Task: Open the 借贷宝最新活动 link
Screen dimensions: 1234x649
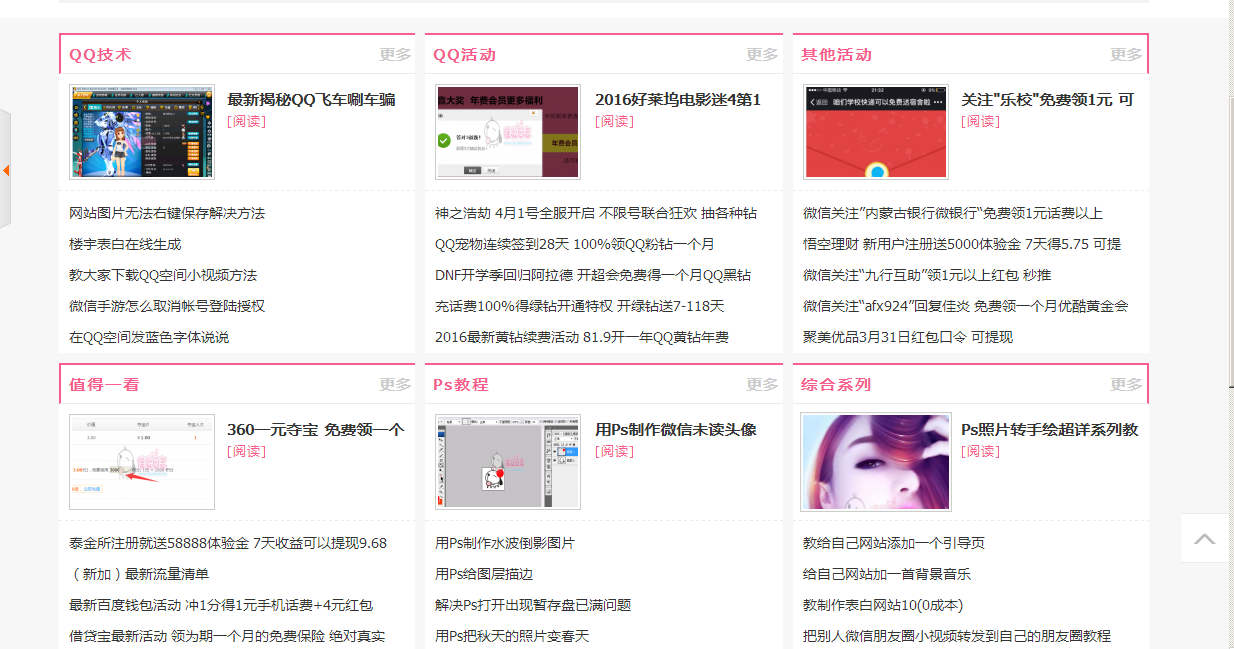Action: click(x=227, y=636)
